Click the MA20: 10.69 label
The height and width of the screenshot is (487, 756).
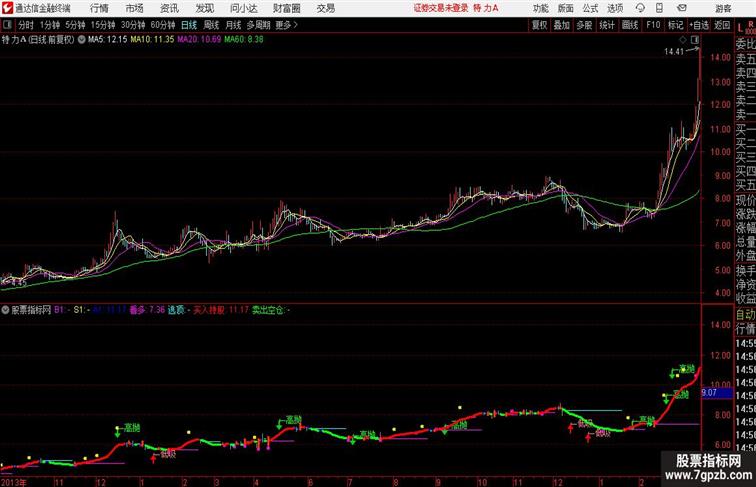(199, 40)
